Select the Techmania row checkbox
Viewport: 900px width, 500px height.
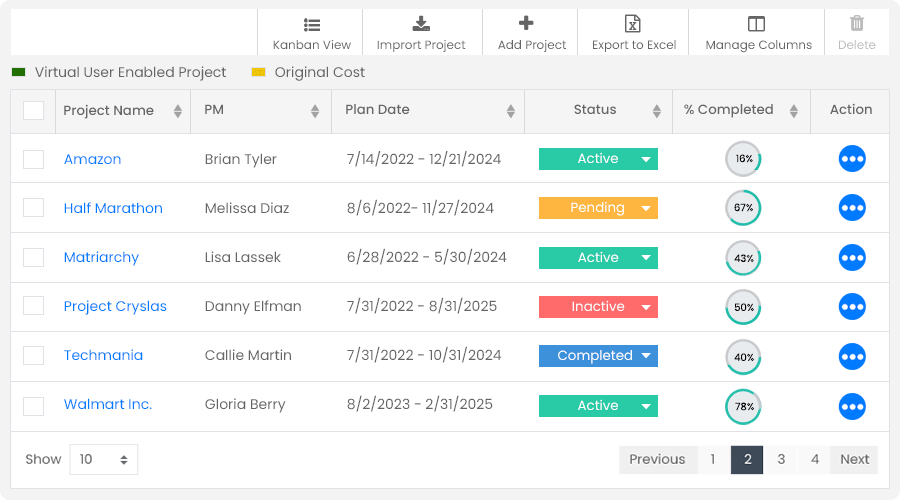(x=33, y=355)
